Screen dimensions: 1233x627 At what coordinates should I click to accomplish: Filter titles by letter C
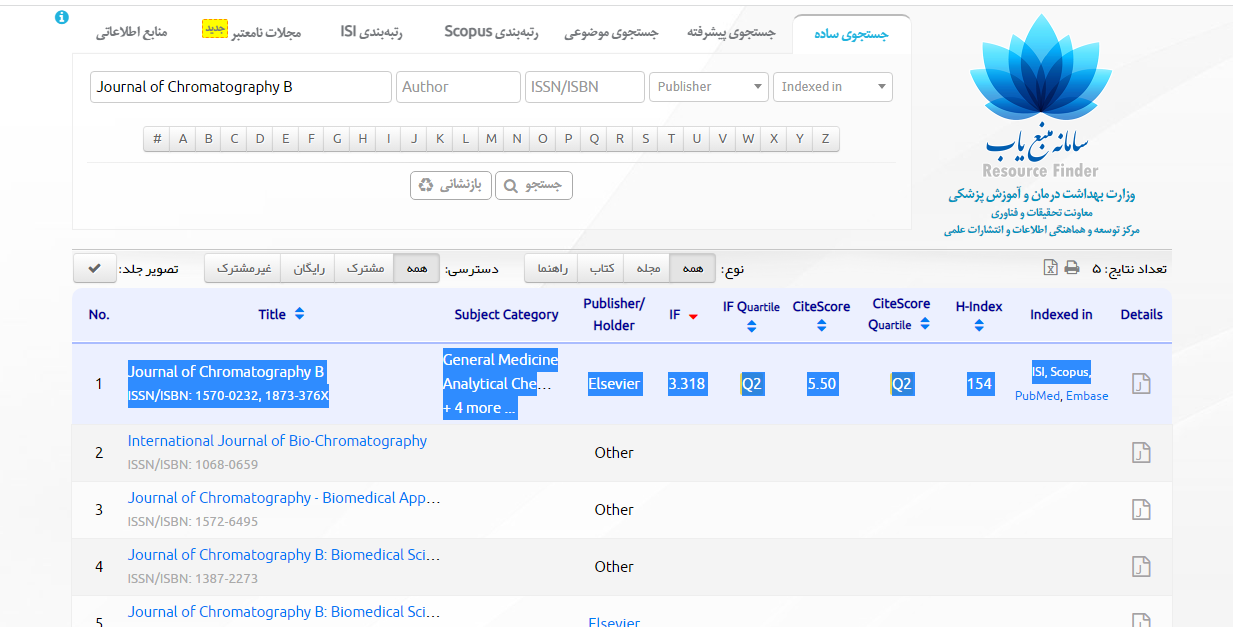[x=235, y=139]
